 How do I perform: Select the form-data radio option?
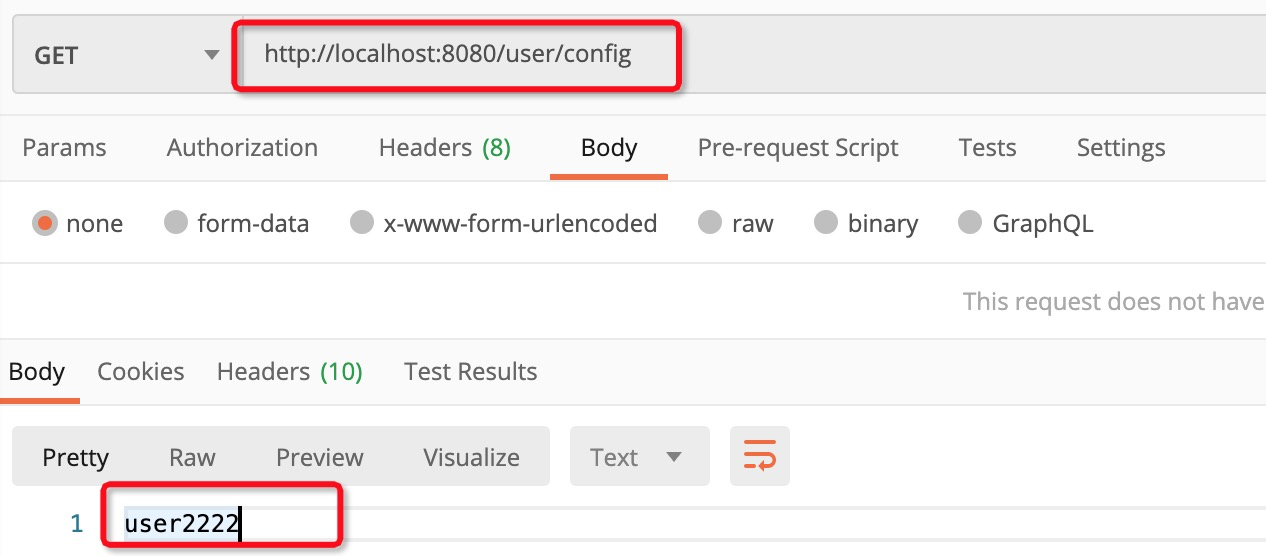pos(176,223)
